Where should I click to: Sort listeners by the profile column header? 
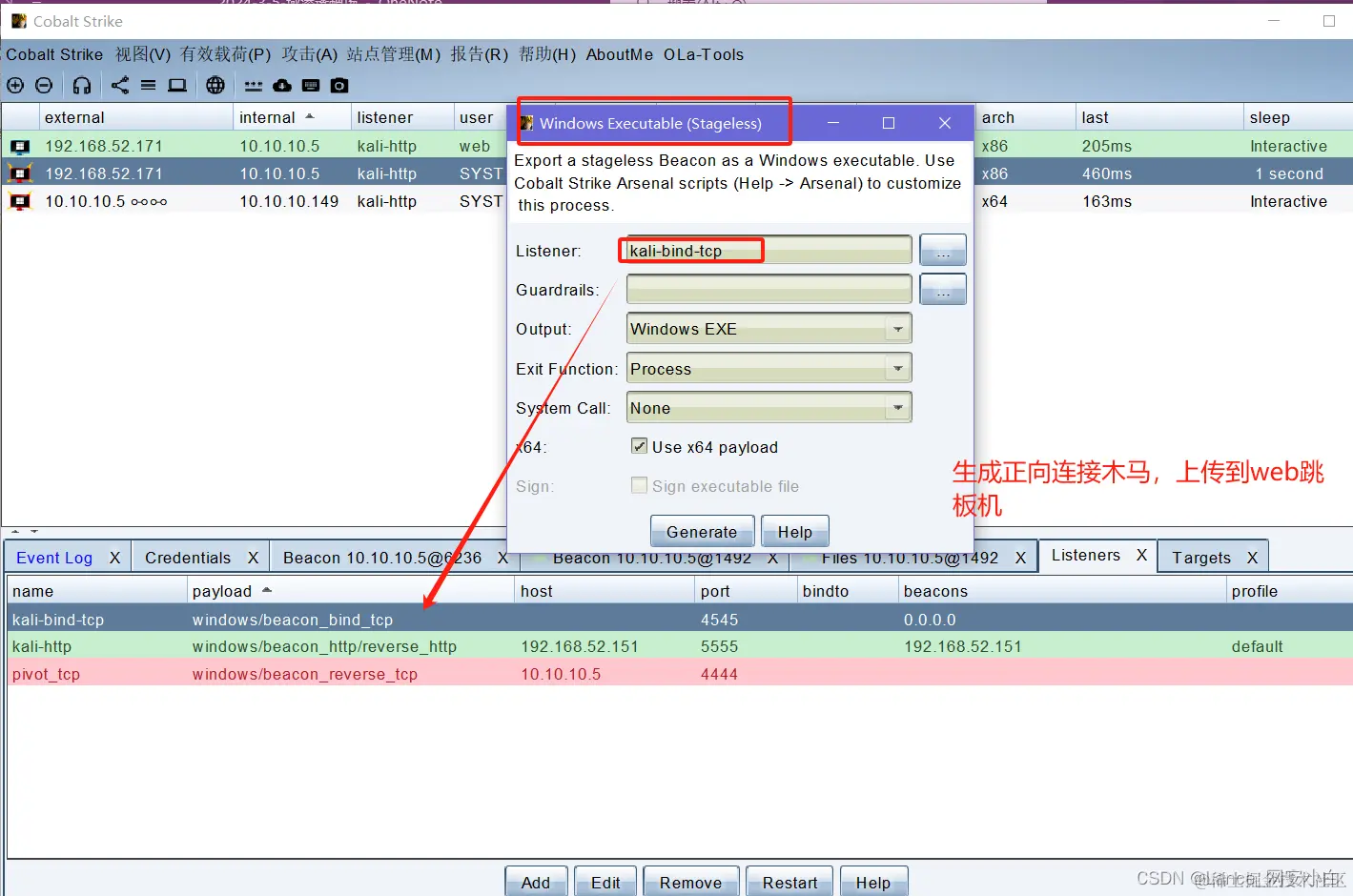(1289, 591)
